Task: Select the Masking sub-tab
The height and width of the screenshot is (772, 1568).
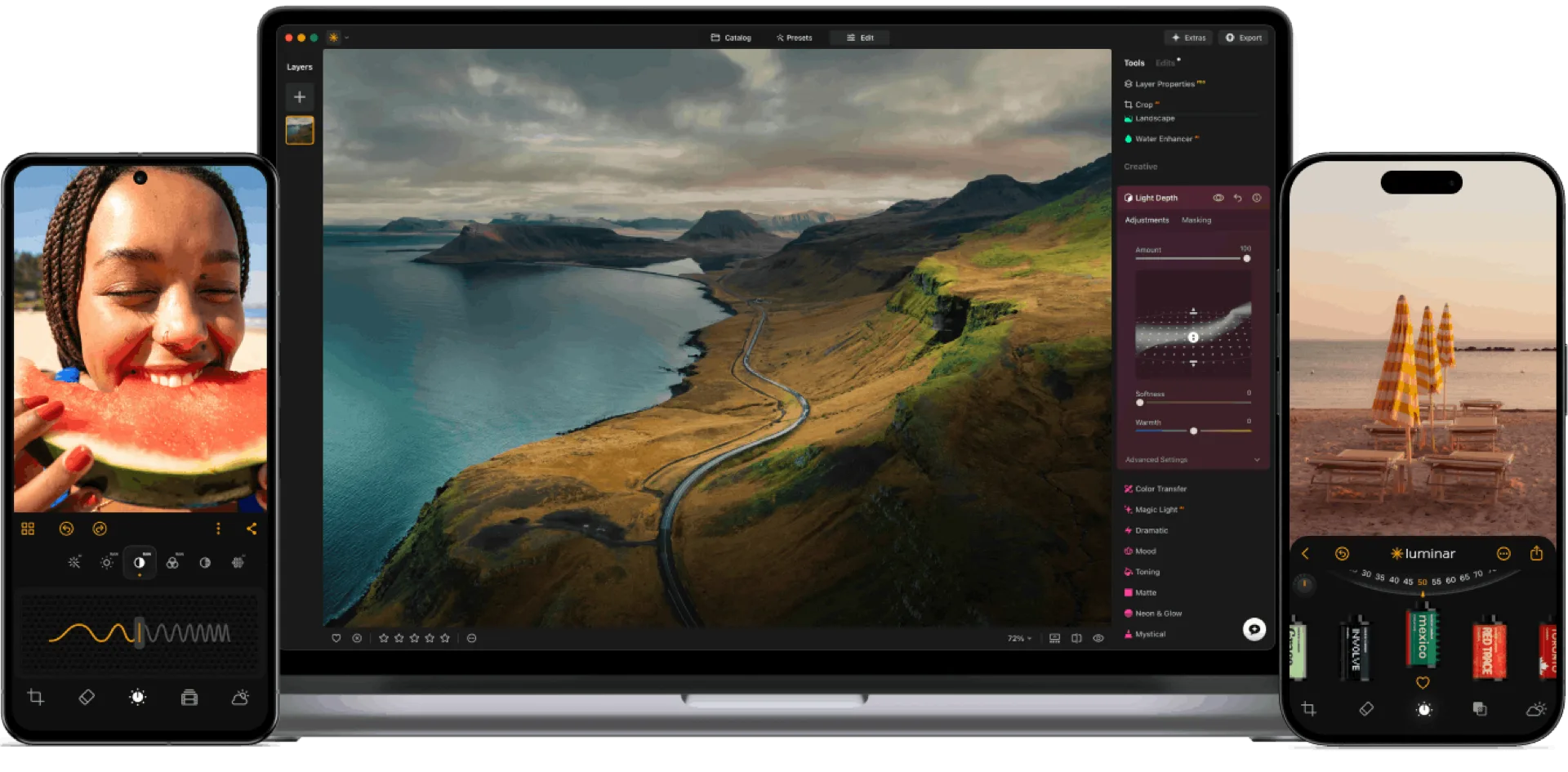Action: coord(1196,221)
